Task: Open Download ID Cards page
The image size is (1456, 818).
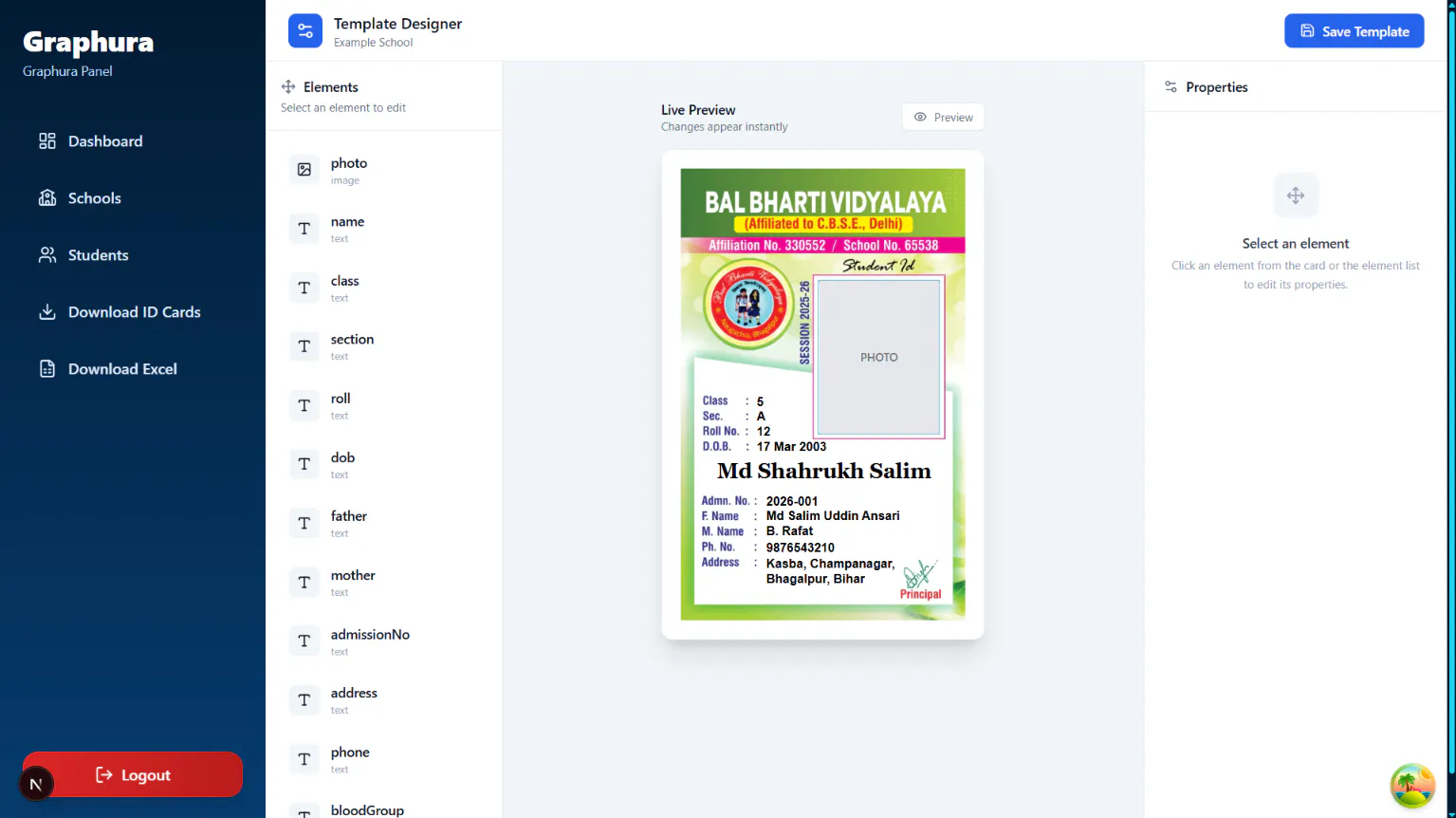Action: coord(133,312)
